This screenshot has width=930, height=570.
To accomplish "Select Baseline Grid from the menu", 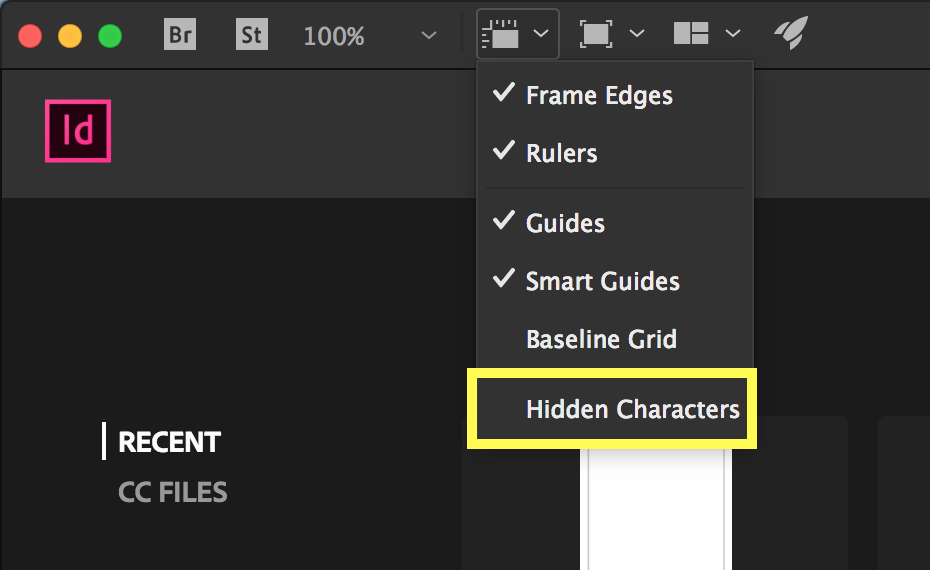I will pyautogui.click(x=601, y=340).
